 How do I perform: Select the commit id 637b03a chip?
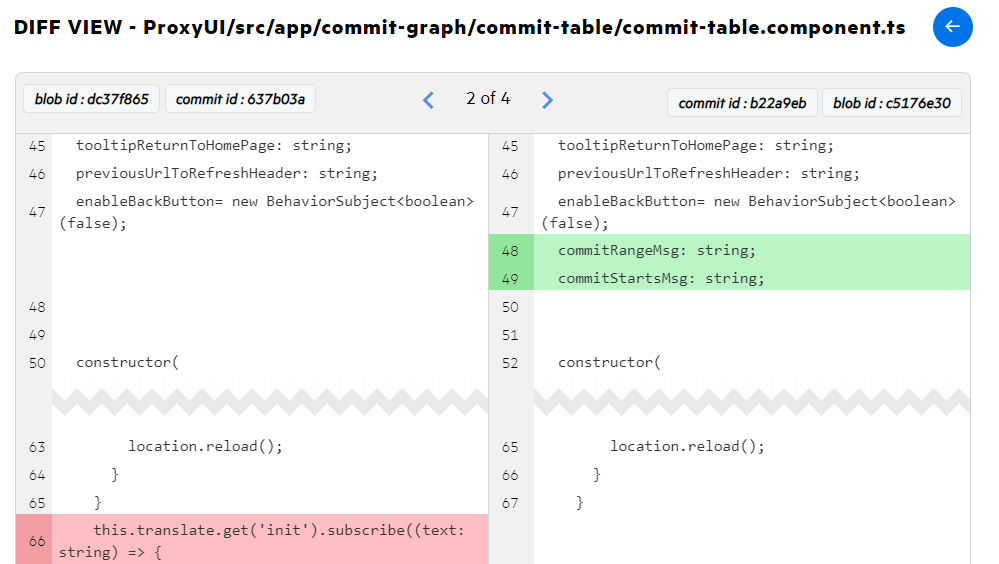tap(240, 99)
